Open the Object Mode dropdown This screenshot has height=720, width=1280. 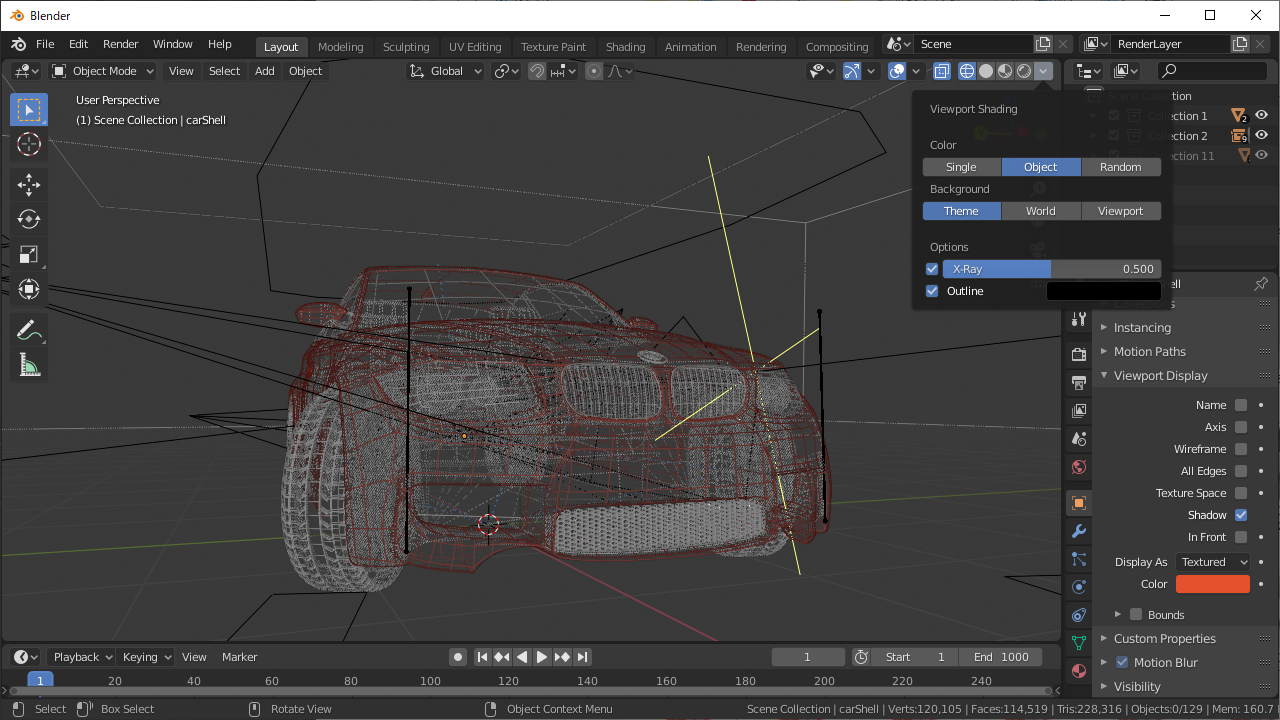103,71
